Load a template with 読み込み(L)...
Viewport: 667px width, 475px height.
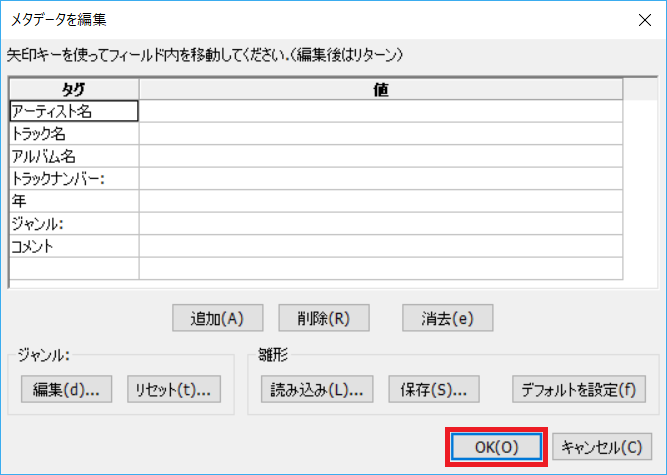[x=317, y=389]
